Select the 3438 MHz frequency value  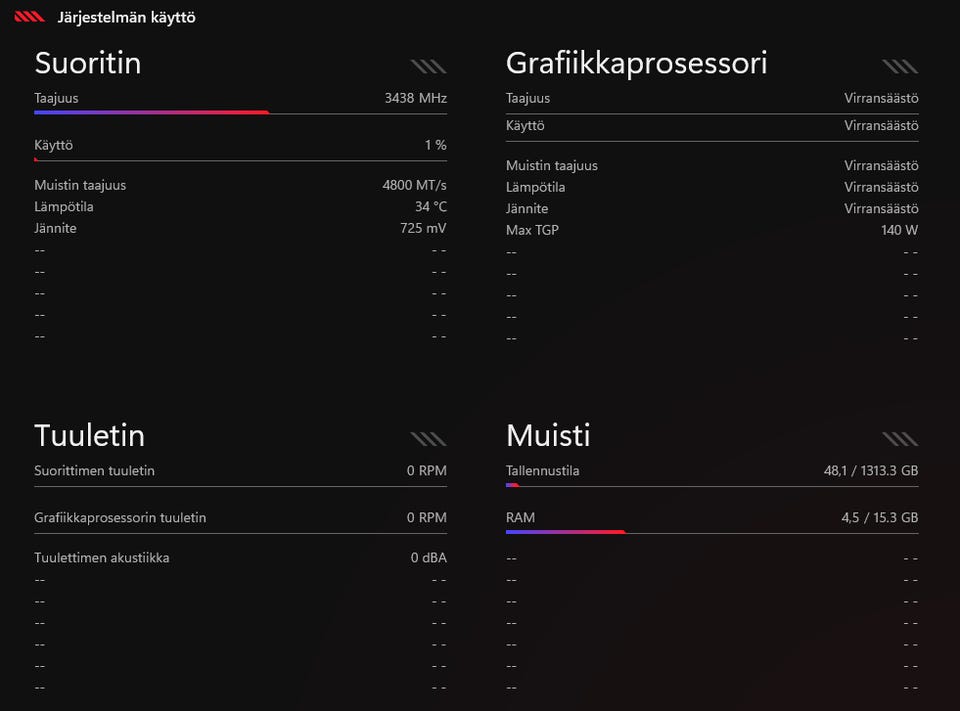(416, 98)
